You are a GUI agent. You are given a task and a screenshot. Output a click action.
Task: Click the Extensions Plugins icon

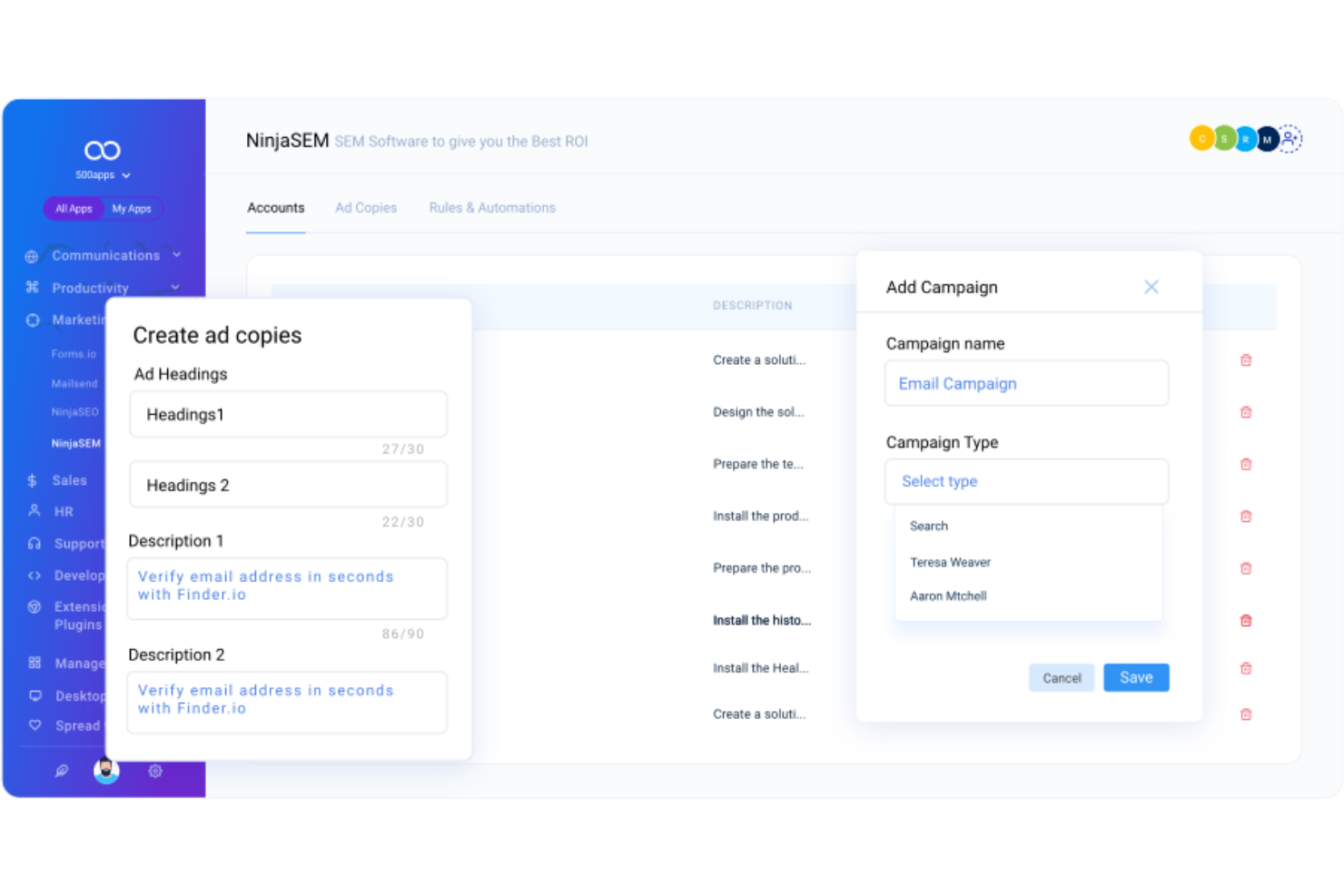coord(35,606)
